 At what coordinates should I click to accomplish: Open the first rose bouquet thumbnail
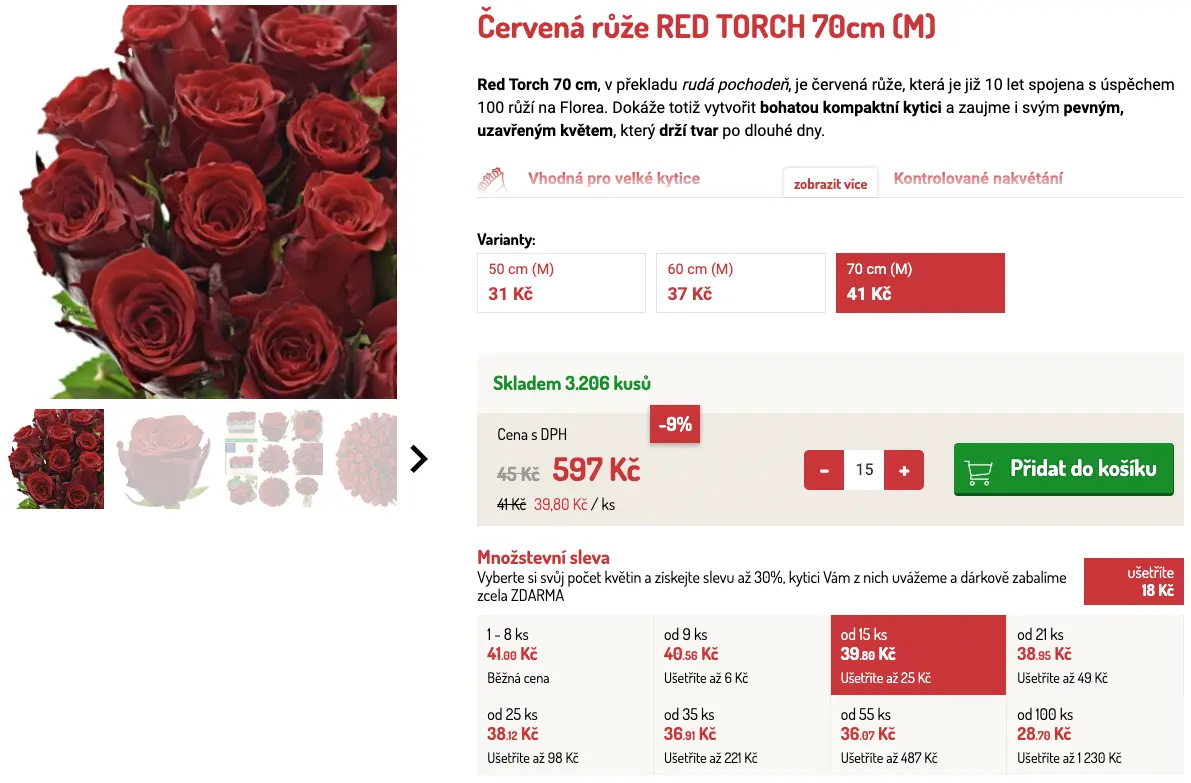pos(56,459)
